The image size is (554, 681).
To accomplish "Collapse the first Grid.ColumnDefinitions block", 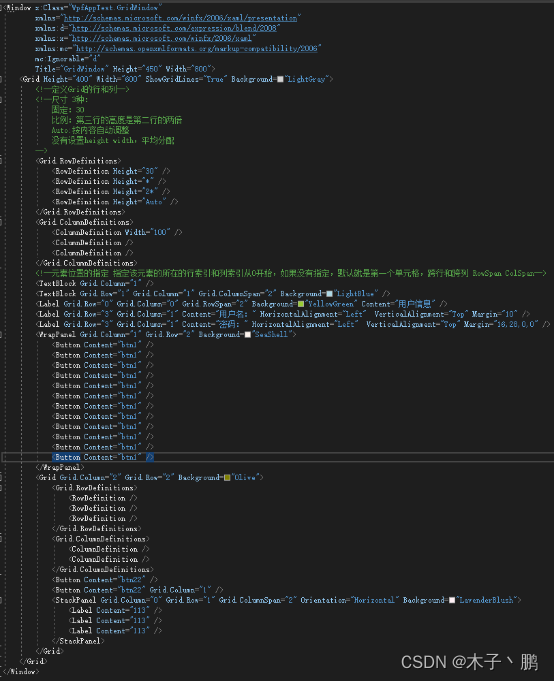I will click(1, 222).
